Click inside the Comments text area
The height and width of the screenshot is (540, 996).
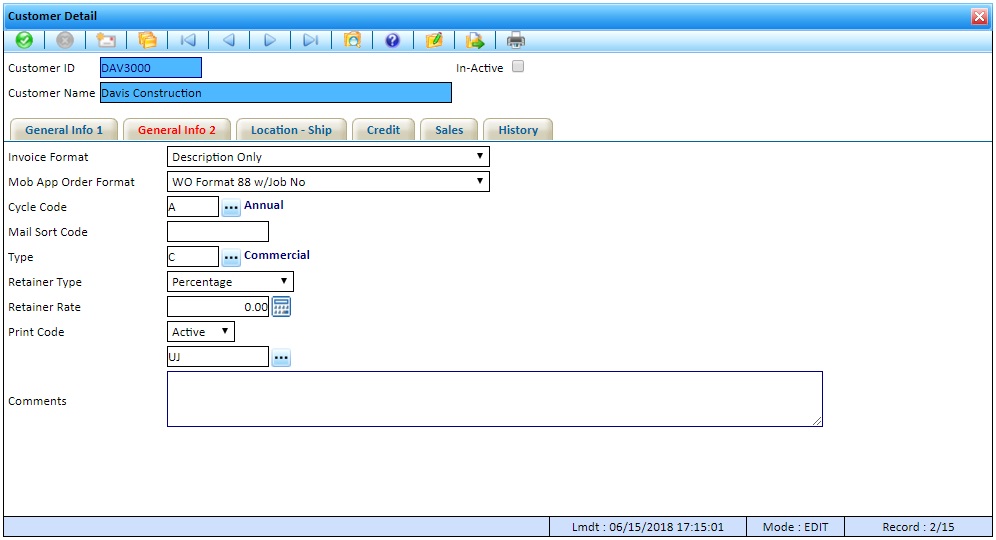point(495,399)
